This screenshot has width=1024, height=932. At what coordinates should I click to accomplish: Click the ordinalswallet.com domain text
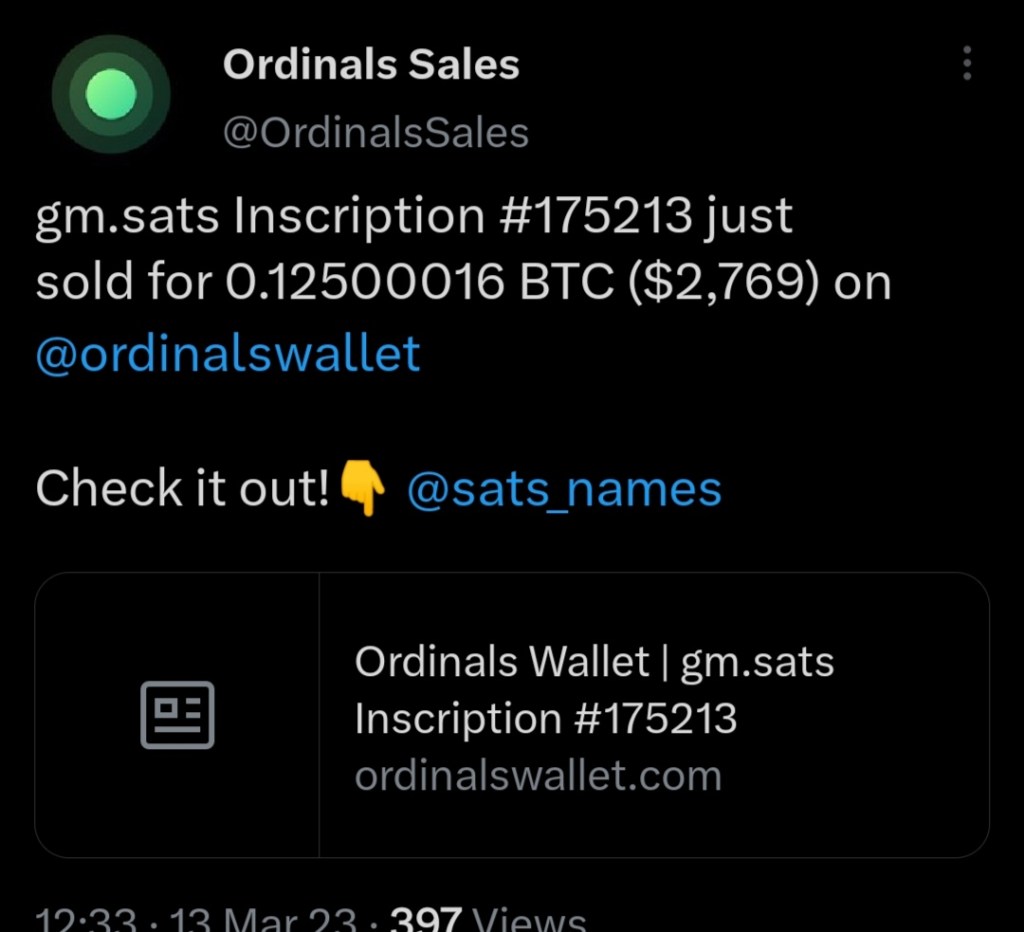click(x=538, y=776)
